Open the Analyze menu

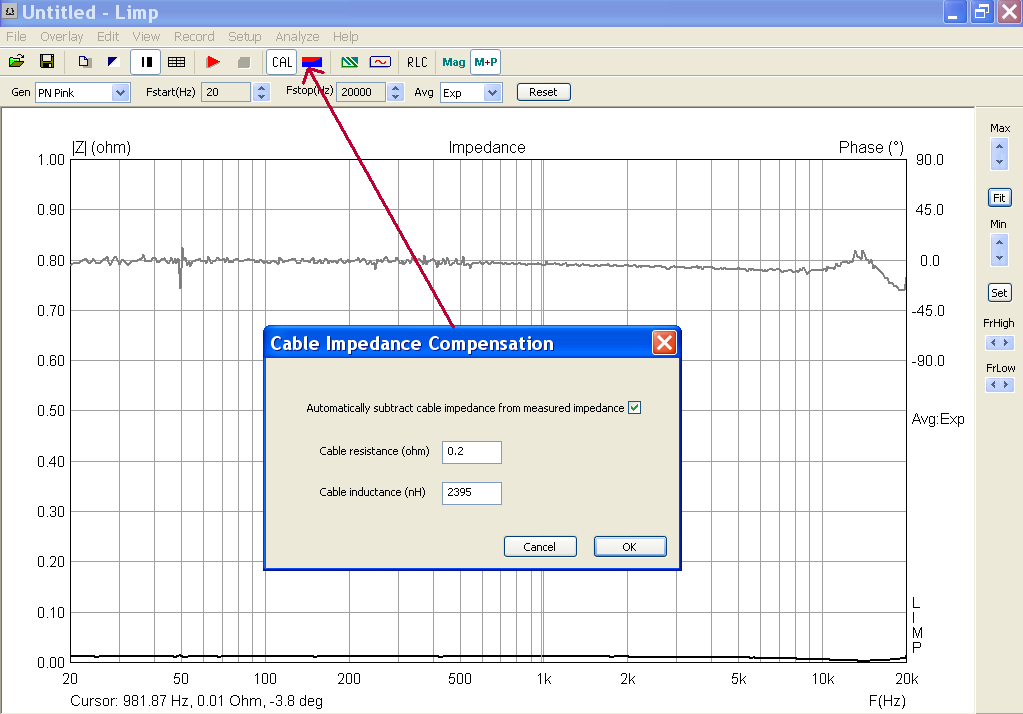(297, 37)
